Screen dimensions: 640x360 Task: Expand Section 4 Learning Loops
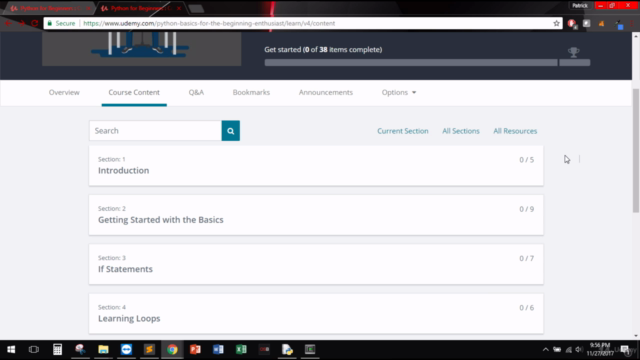[x=316, y=313]
